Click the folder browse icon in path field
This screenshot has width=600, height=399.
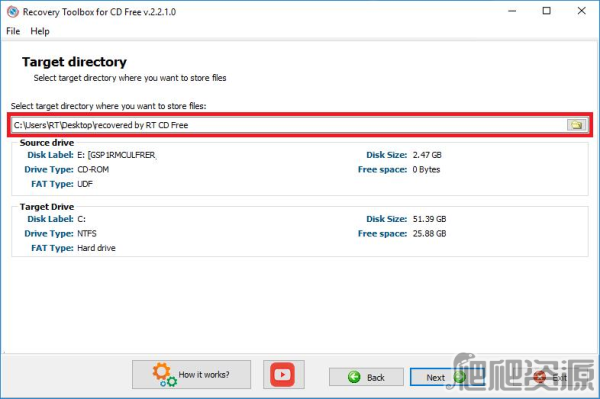coord(577,125)
